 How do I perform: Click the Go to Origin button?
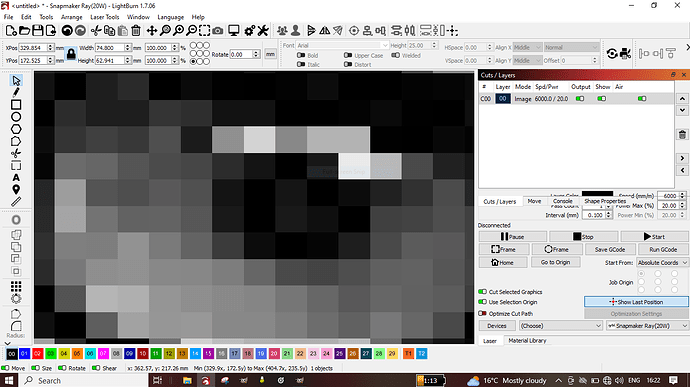[555, 262]
